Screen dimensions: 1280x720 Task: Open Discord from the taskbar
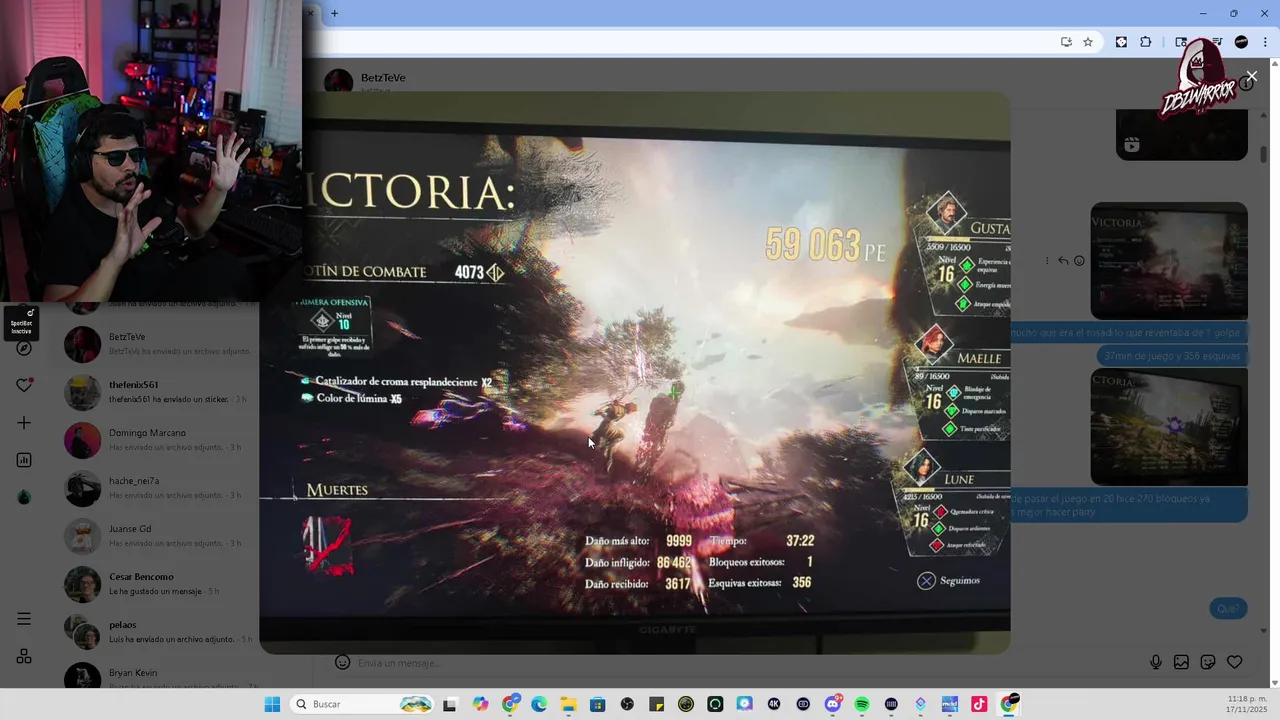pyautogui.click(x=833, y=704)
